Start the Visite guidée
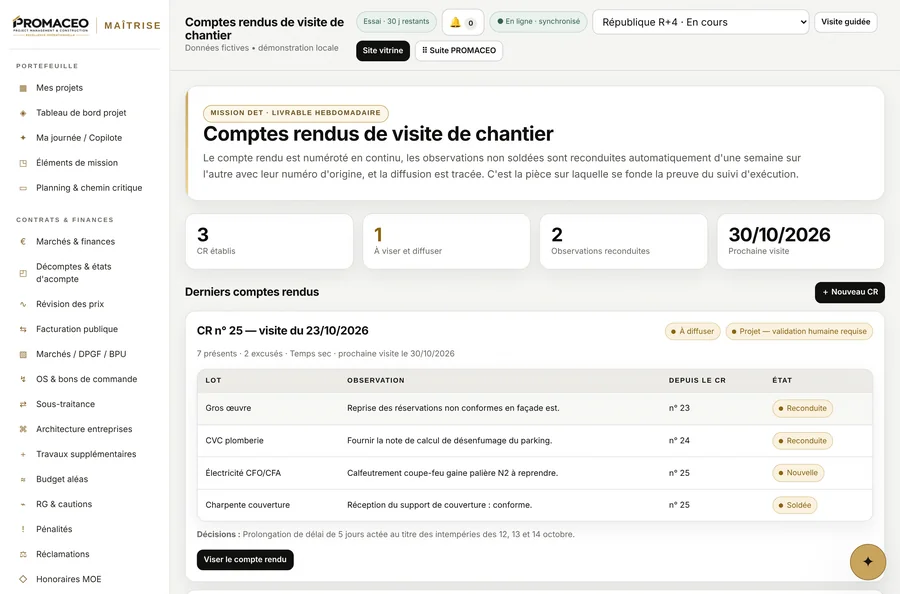900x594 pixels. click(845, 22)
